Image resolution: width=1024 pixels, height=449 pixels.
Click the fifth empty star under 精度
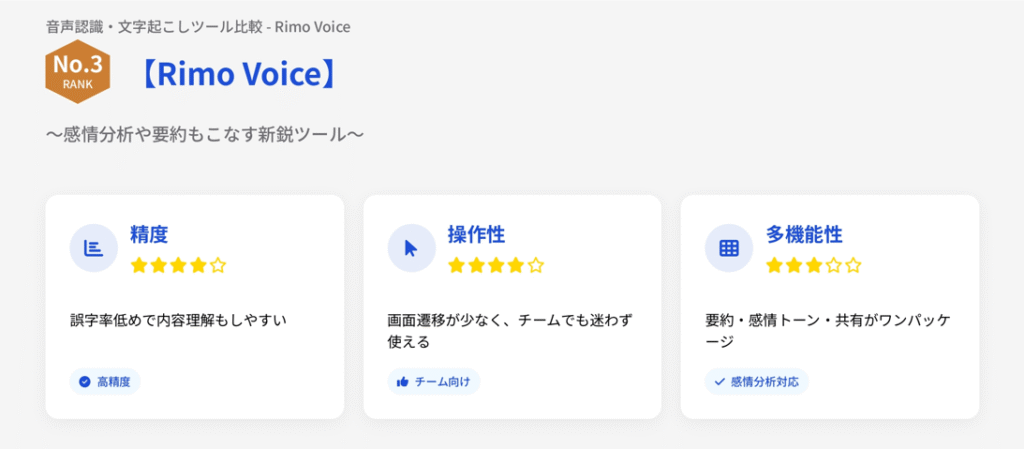(218, 265)
